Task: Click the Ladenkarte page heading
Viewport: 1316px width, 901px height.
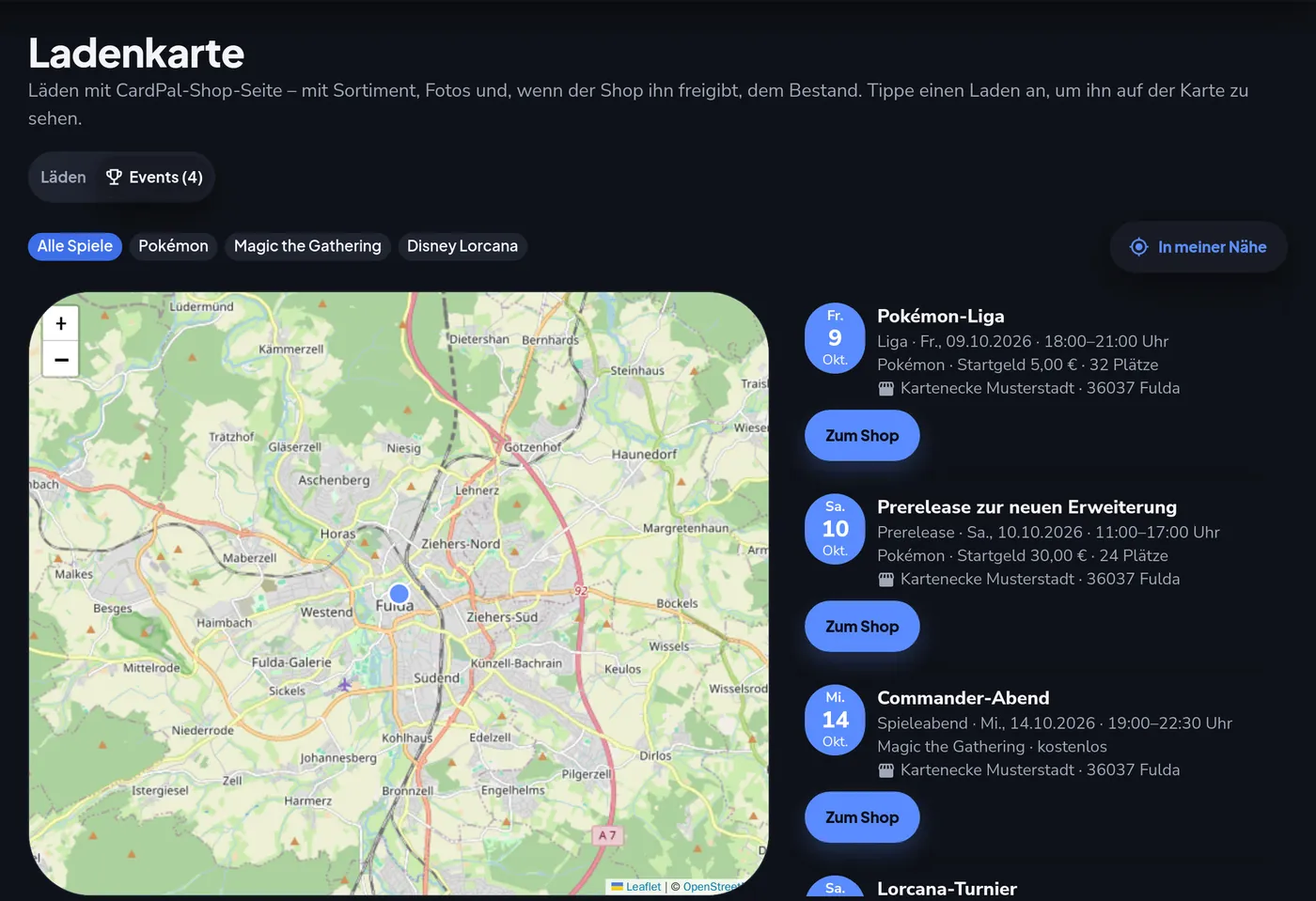Action: [136, 54]
